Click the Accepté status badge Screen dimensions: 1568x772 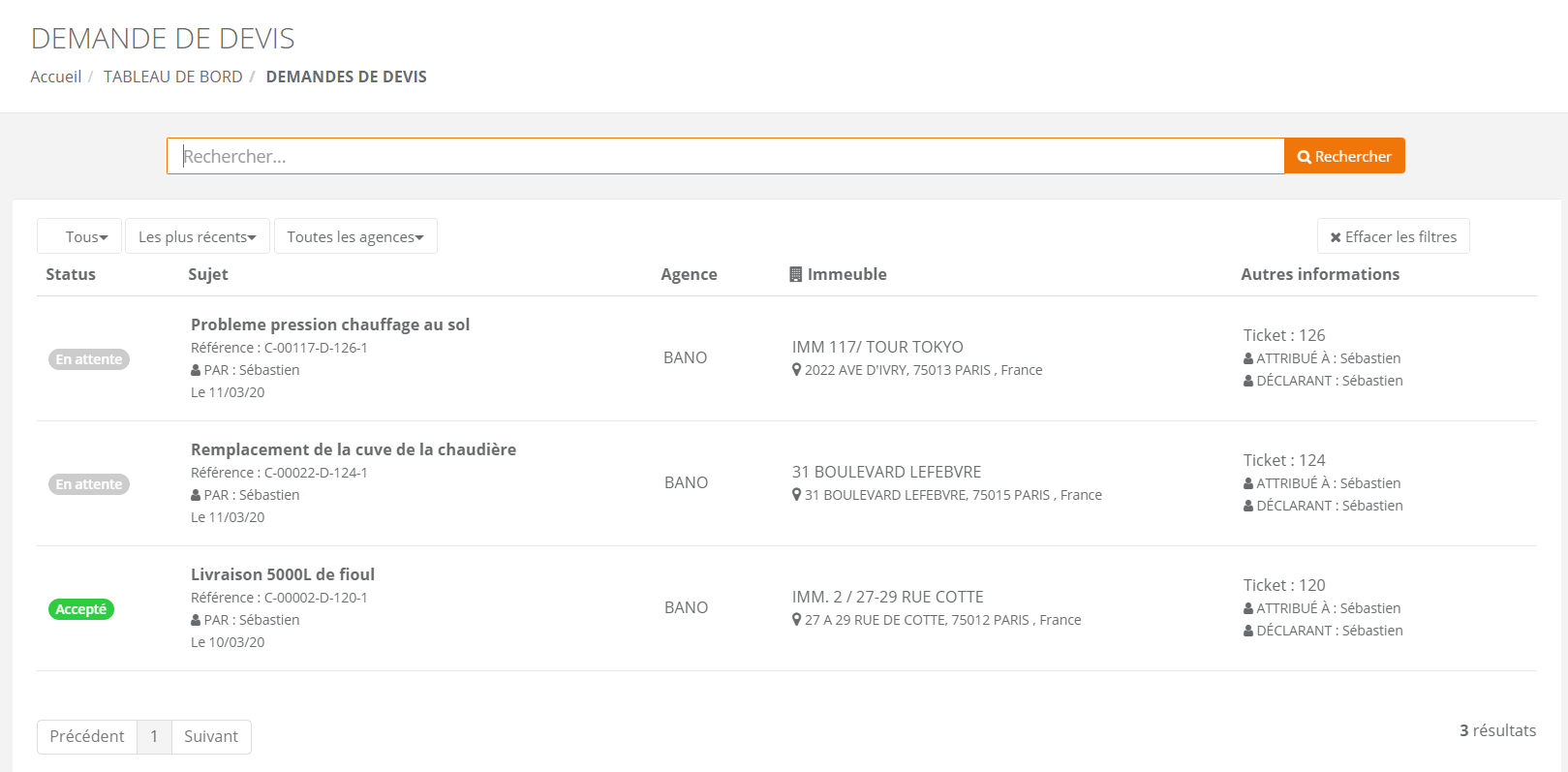click(81, 609)
